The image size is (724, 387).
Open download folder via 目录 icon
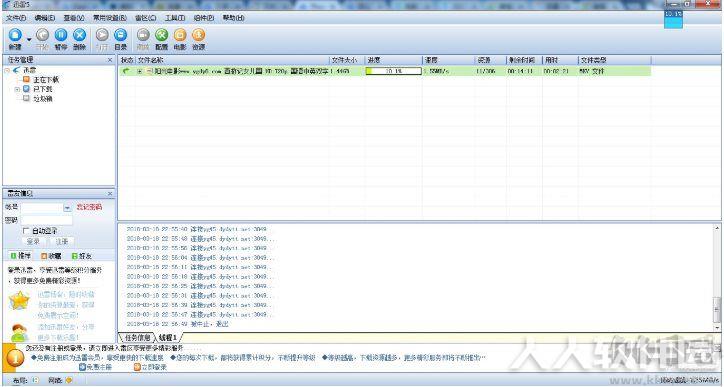pyautogui.click(x=121, y=35)
